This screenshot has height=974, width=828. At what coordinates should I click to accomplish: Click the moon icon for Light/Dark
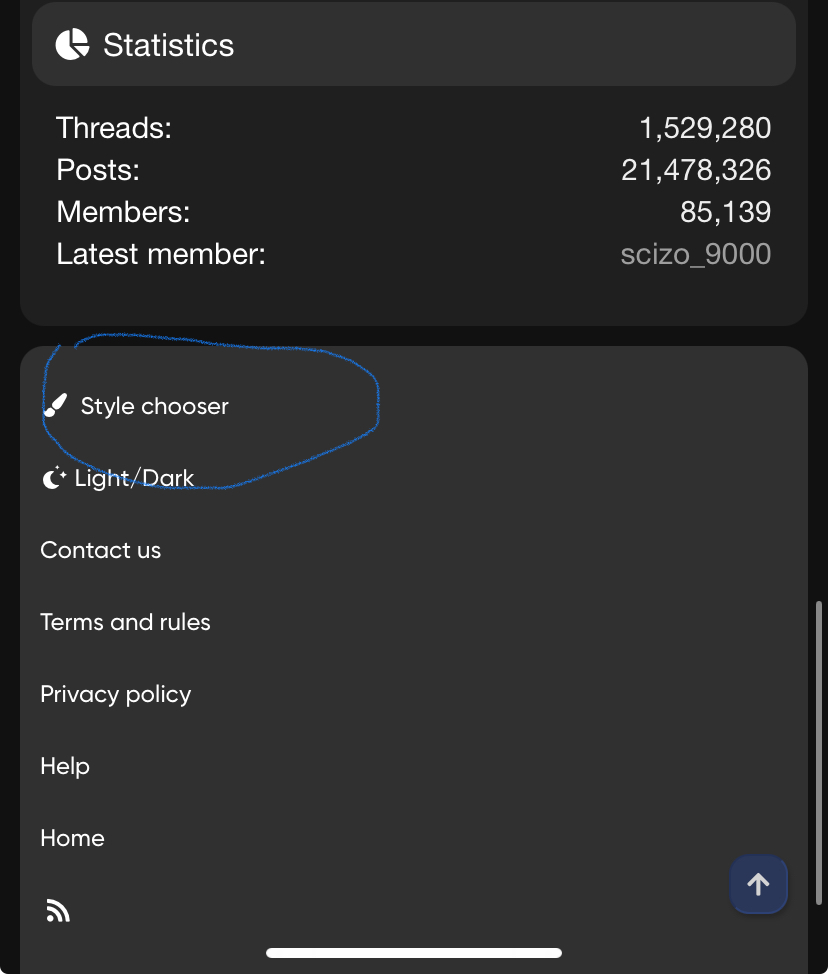(x=53, y=478)
